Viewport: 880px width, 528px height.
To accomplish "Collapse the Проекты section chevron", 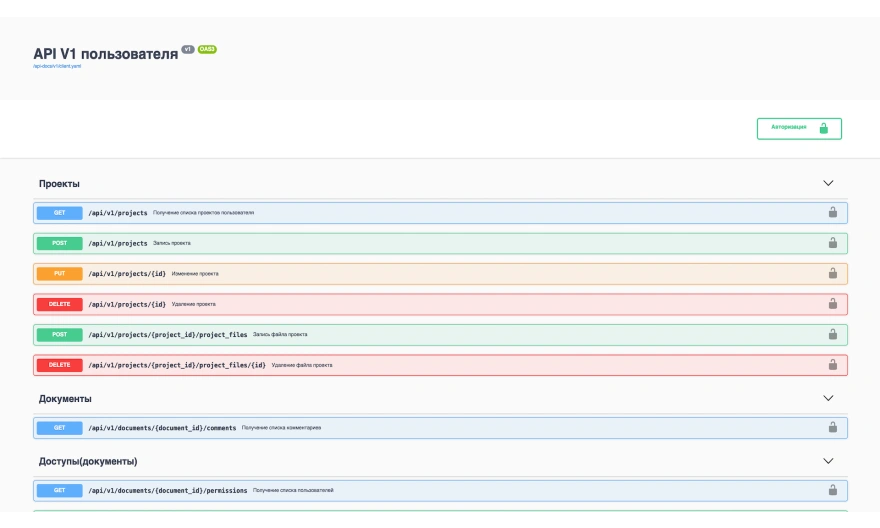I will (828, 184).
